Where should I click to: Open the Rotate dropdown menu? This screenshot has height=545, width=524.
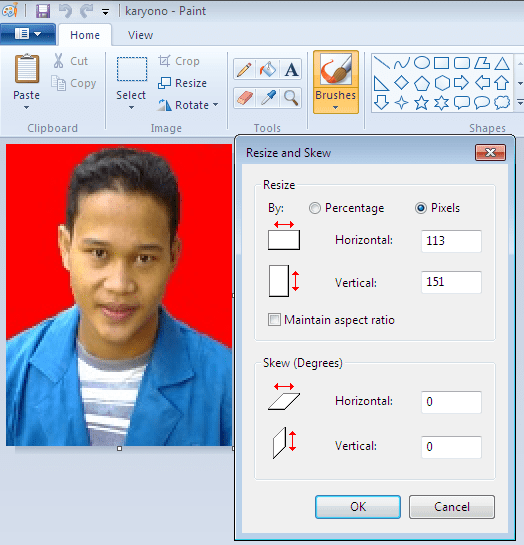click(189, 105)
